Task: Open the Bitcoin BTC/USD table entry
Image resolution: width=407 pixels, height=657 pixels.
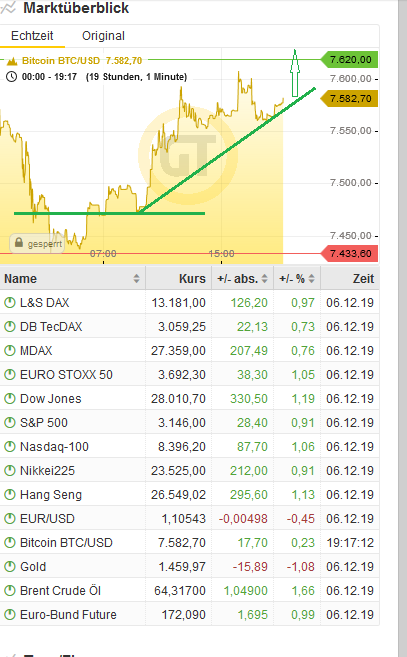Action: 66,543
